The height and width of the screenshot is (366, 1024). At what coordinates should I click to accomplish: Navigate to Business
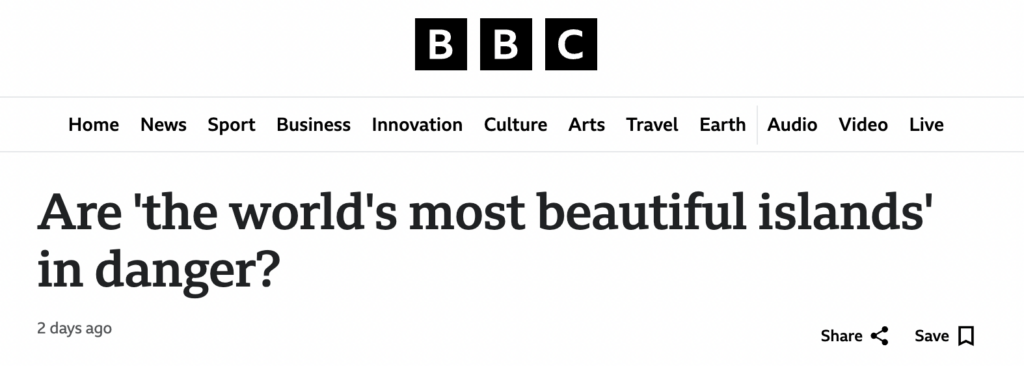click(x=313, y=124)
